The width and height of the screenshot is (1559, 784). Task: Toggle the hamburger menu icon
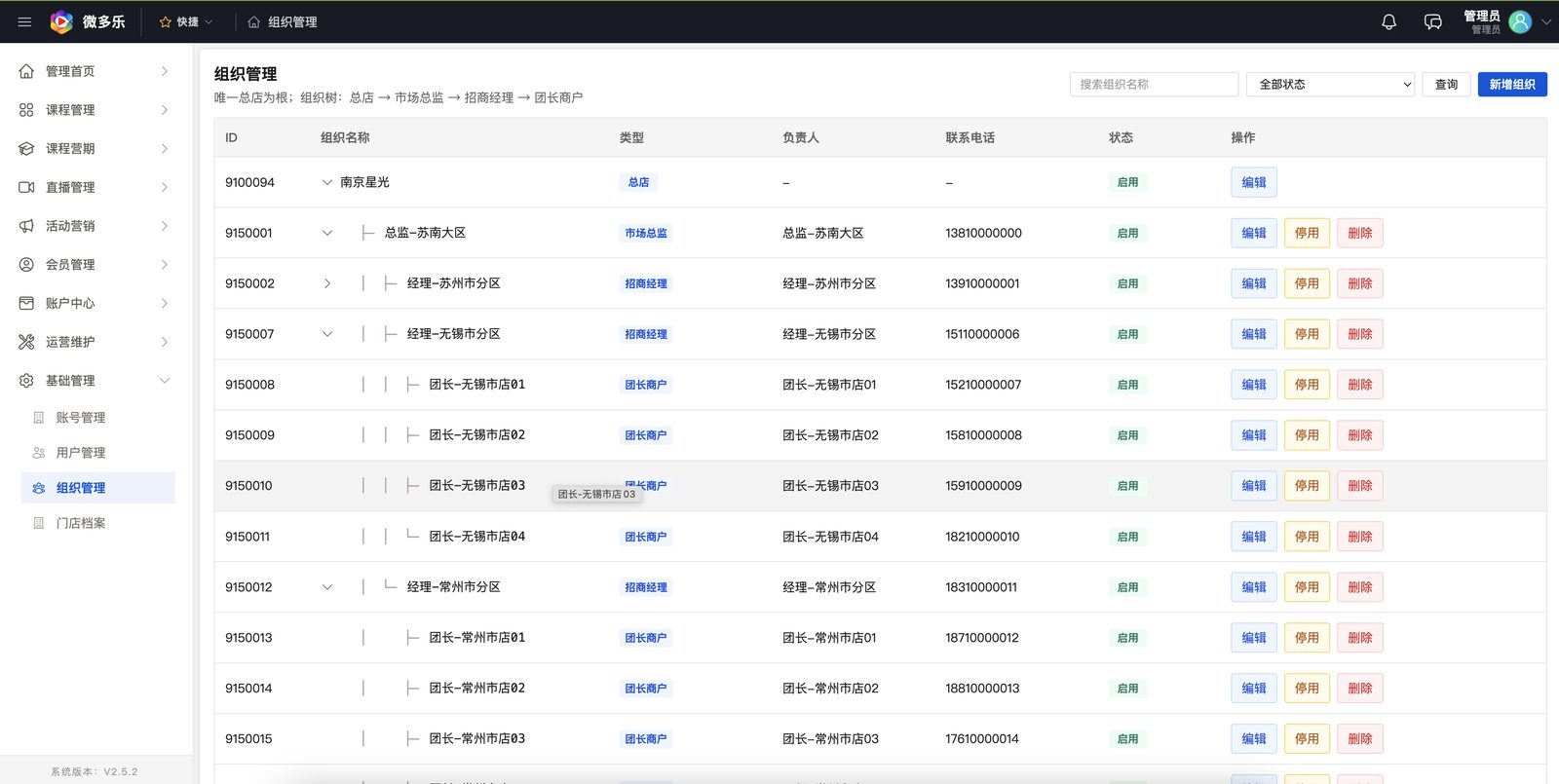(x=24, y=21)
